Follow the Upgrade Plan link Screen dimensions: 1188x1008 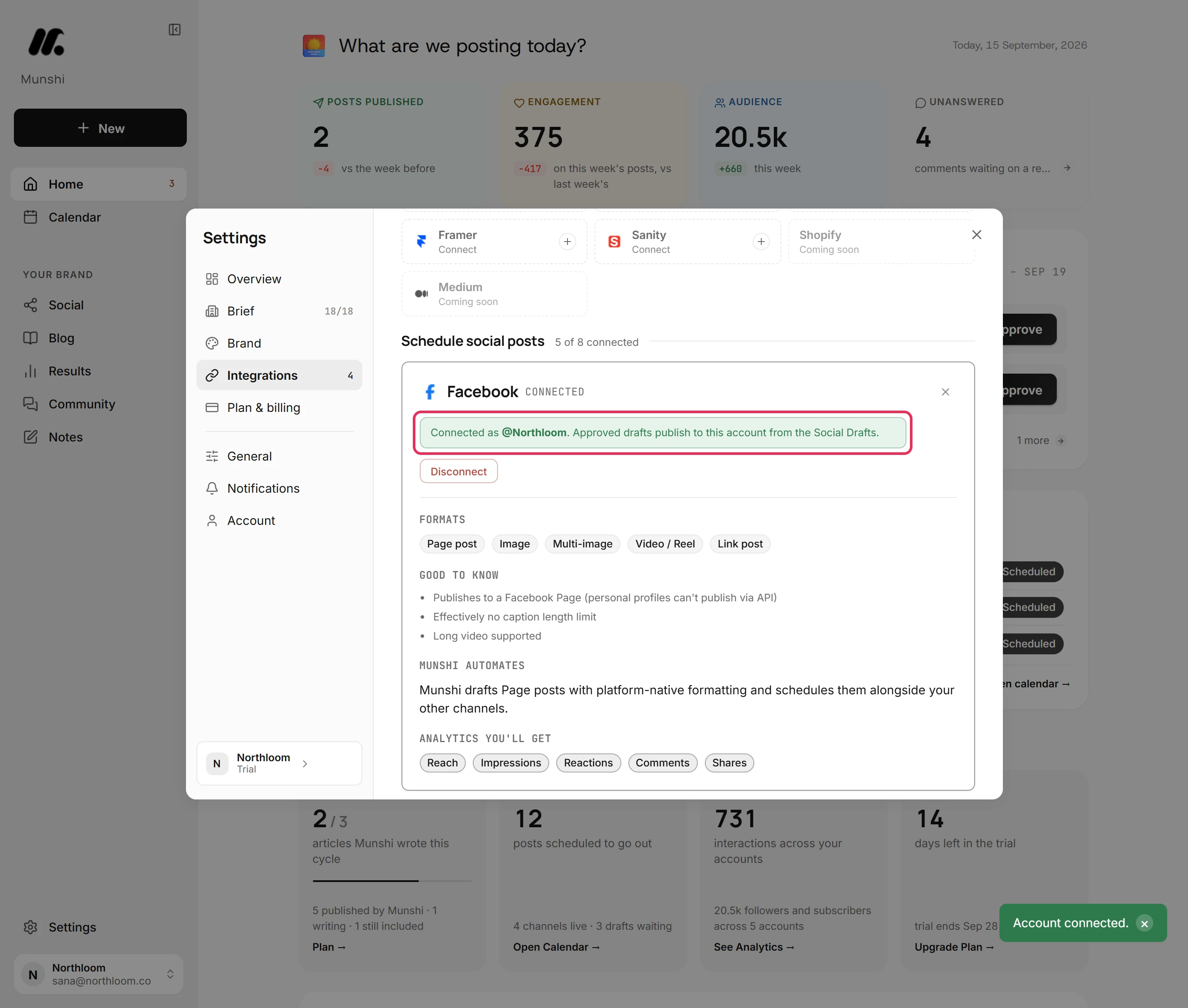954,947
